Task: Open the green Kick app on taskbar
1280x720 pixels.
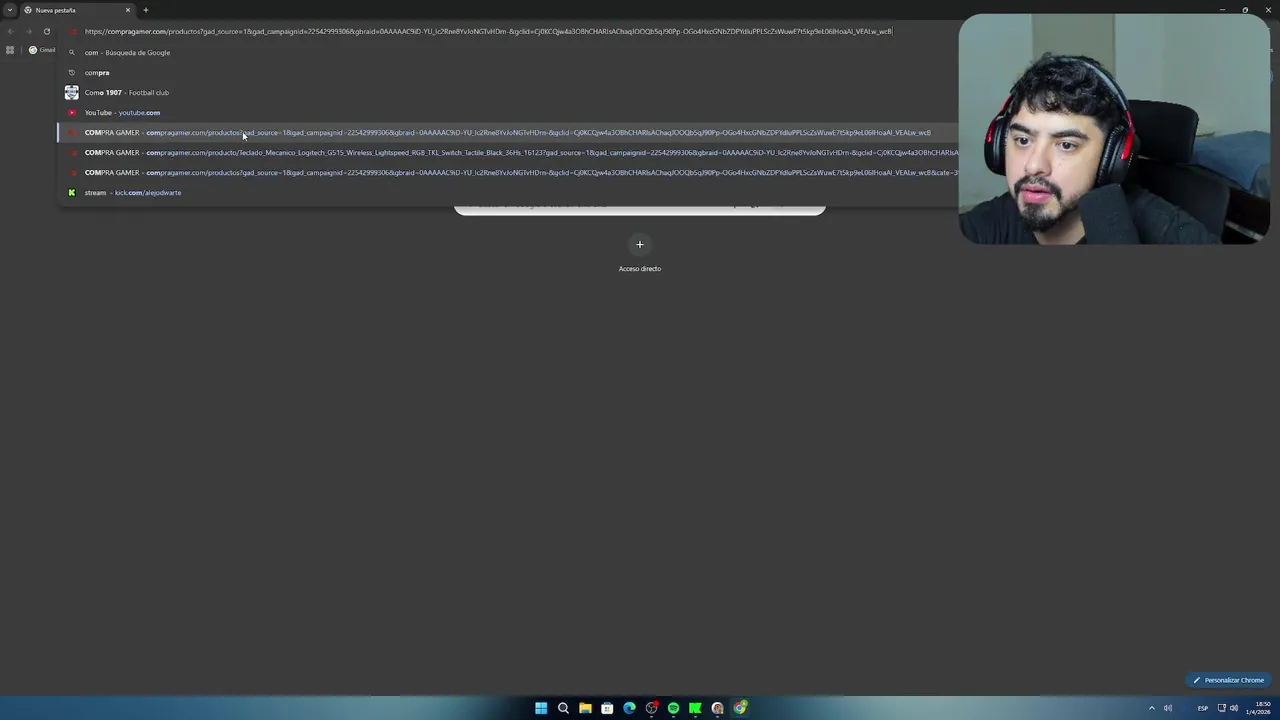Action: 695,708
